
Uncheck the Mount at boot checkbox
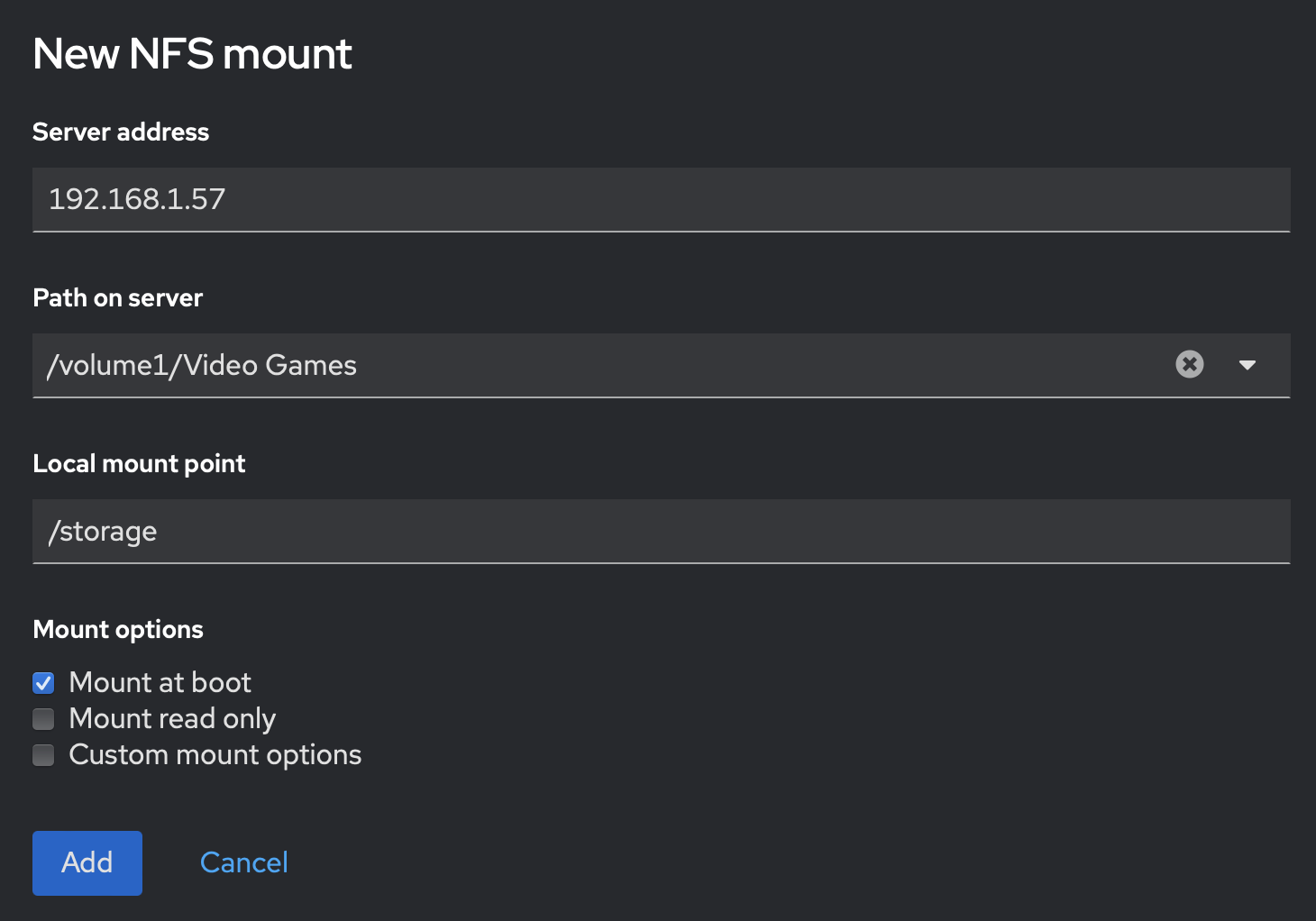point(43,683)
